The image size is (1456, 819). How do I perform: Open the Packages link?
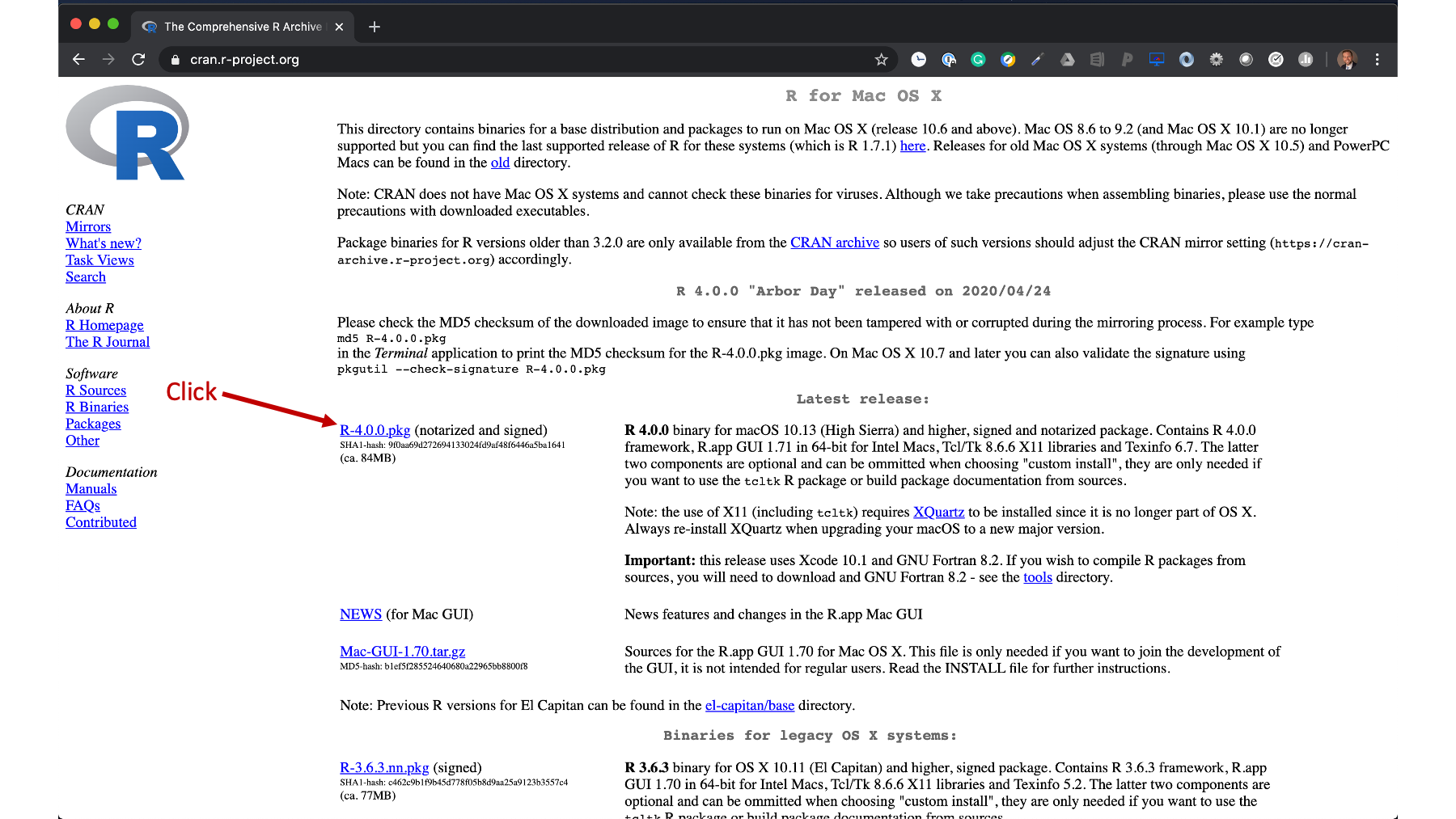[x=93, y=424]
